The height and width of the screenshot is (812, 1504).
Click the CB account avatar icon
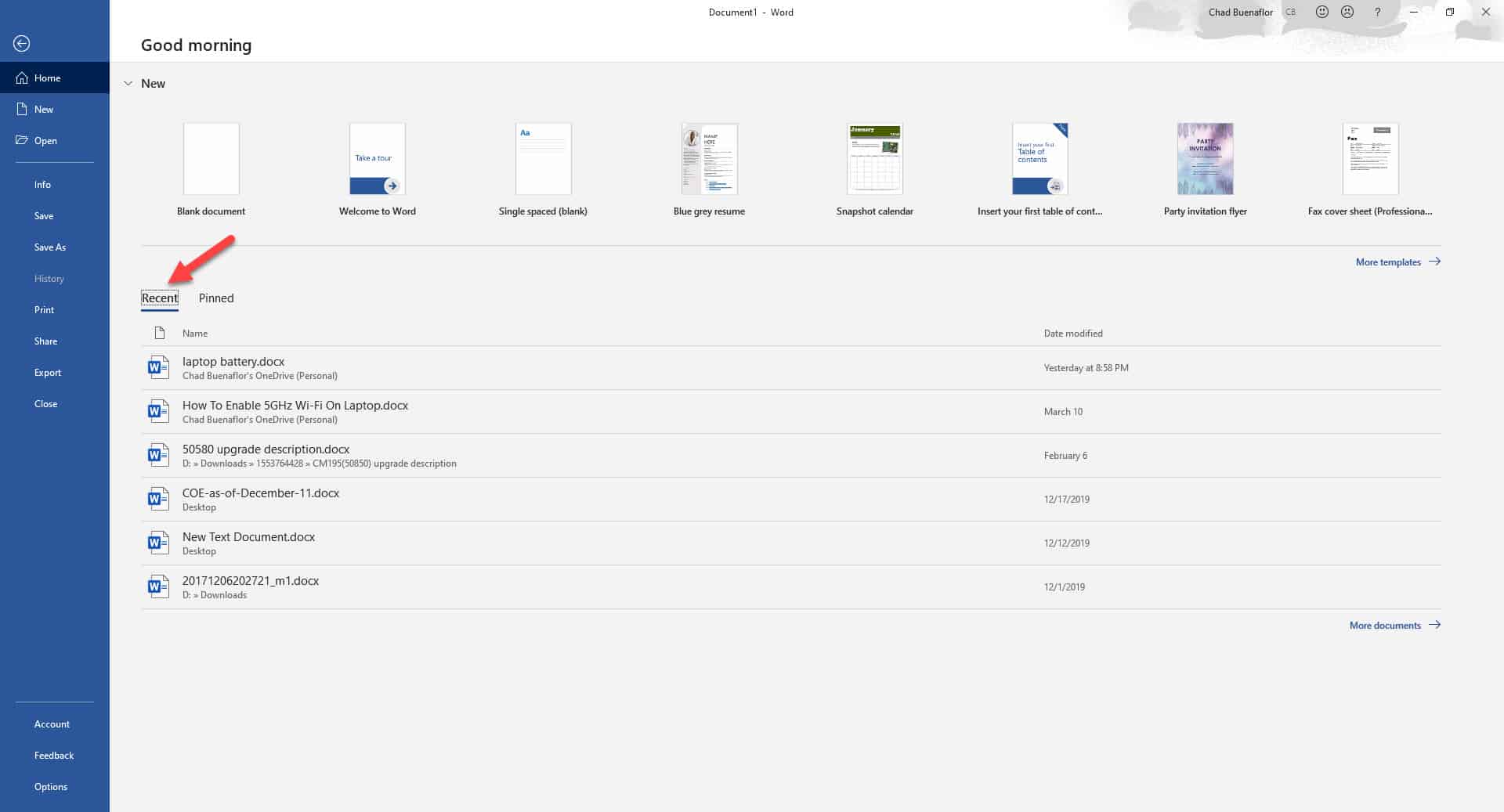click(x=1290, y=12)
